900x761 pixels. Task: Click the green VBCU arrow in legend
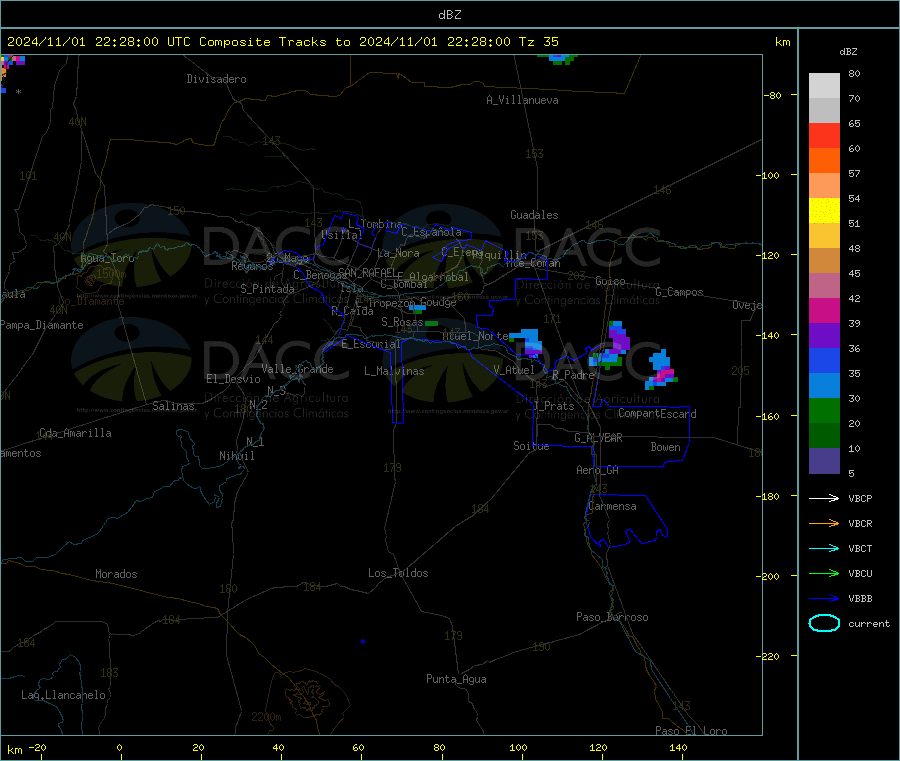[824, 573]
